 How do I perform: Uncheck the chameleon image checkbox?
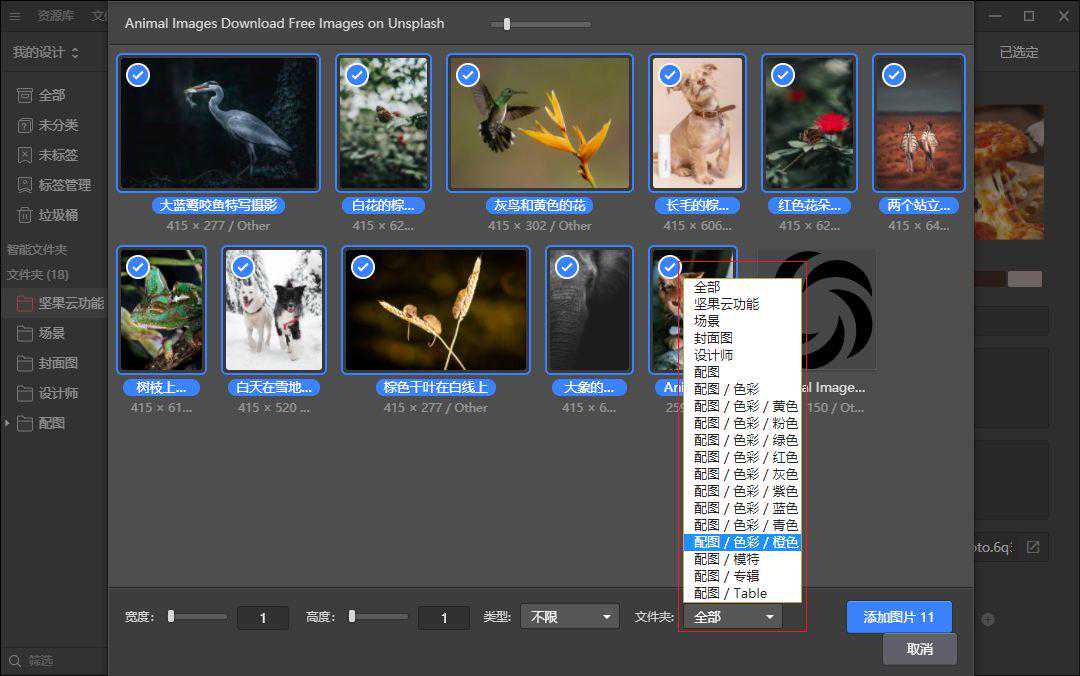[x=138, y=267]
